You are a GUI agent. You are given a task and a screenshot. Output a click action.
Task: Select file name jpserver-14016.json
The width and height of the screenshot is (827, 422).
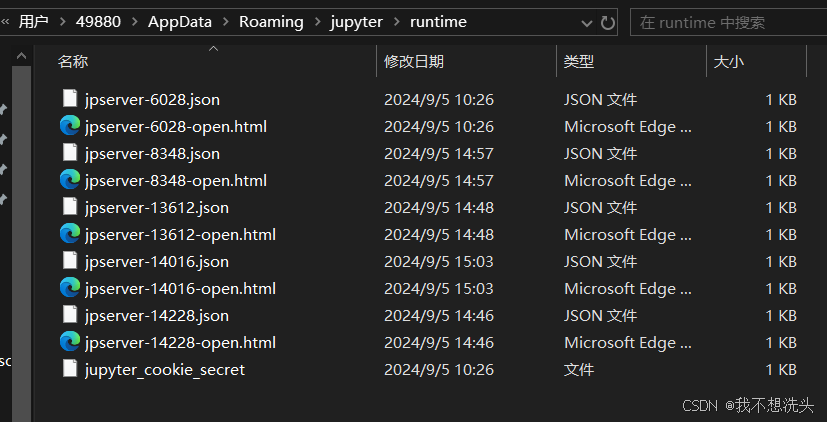pyautogui.click(x=157, y=261)
